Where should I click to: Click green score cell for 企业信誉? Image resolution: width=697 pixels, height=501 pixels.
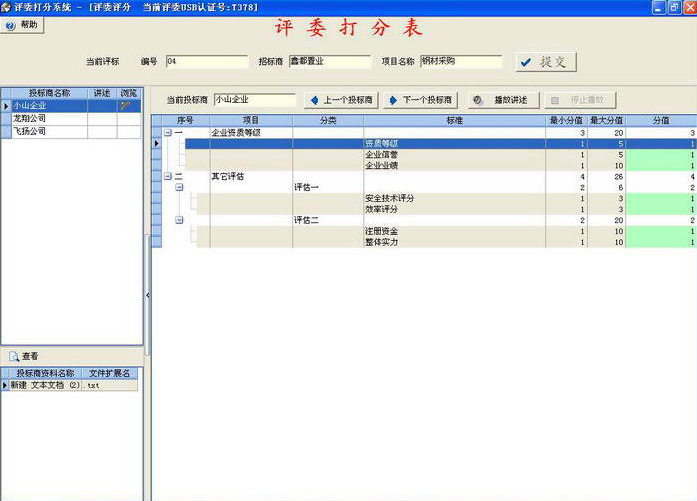[661, 155]
